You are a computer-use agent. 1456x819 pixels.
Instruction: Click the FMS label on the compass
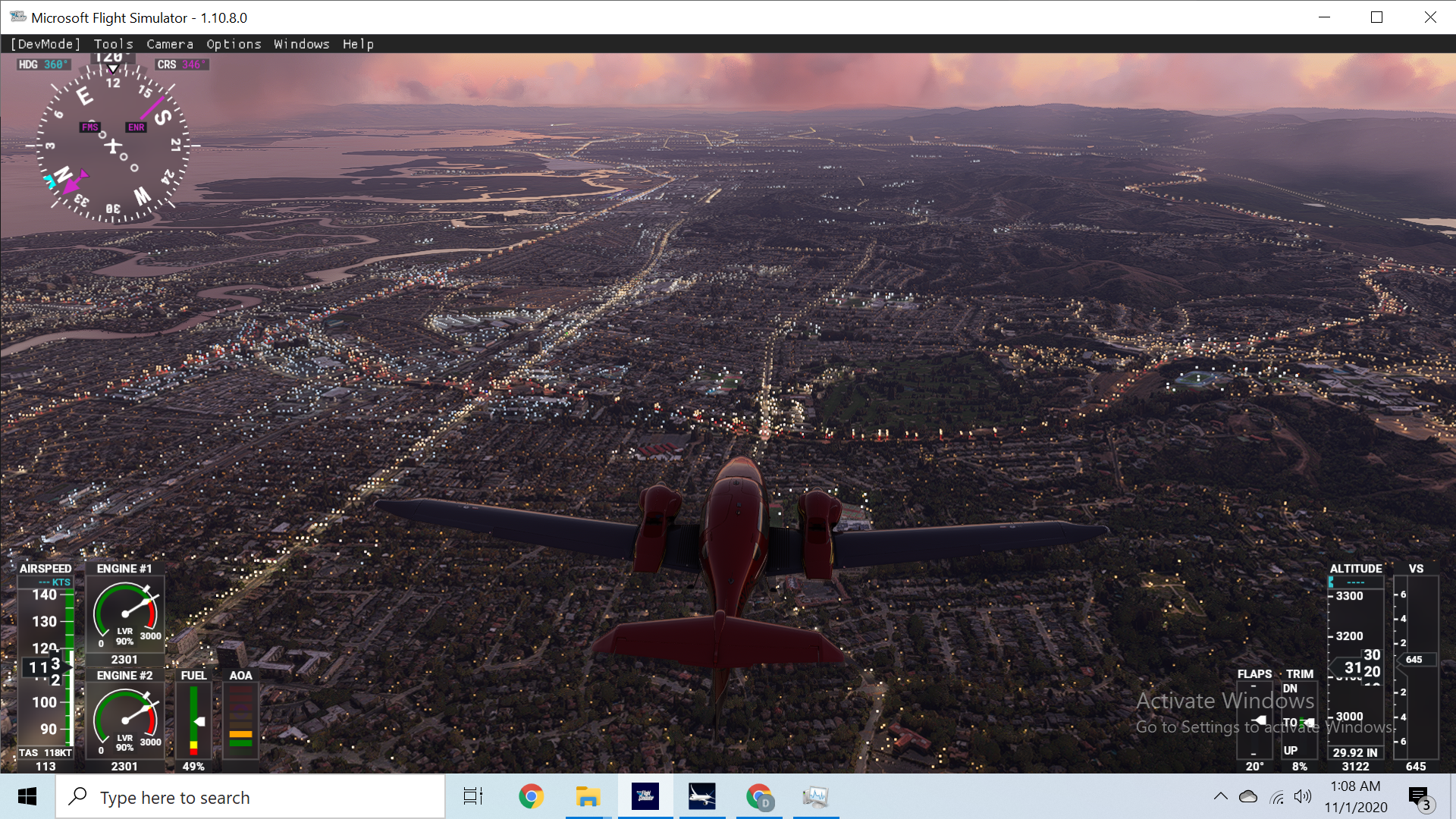[x=90, y=127]
